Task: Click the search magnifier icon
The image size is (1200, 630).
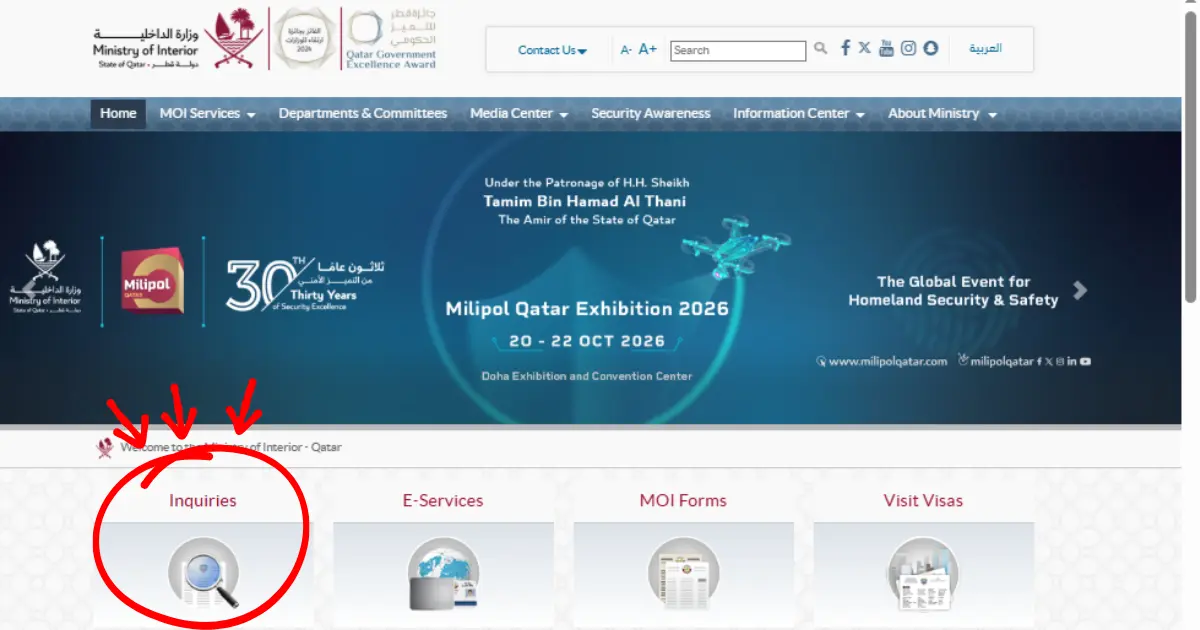Action: (x=820, y=48)
